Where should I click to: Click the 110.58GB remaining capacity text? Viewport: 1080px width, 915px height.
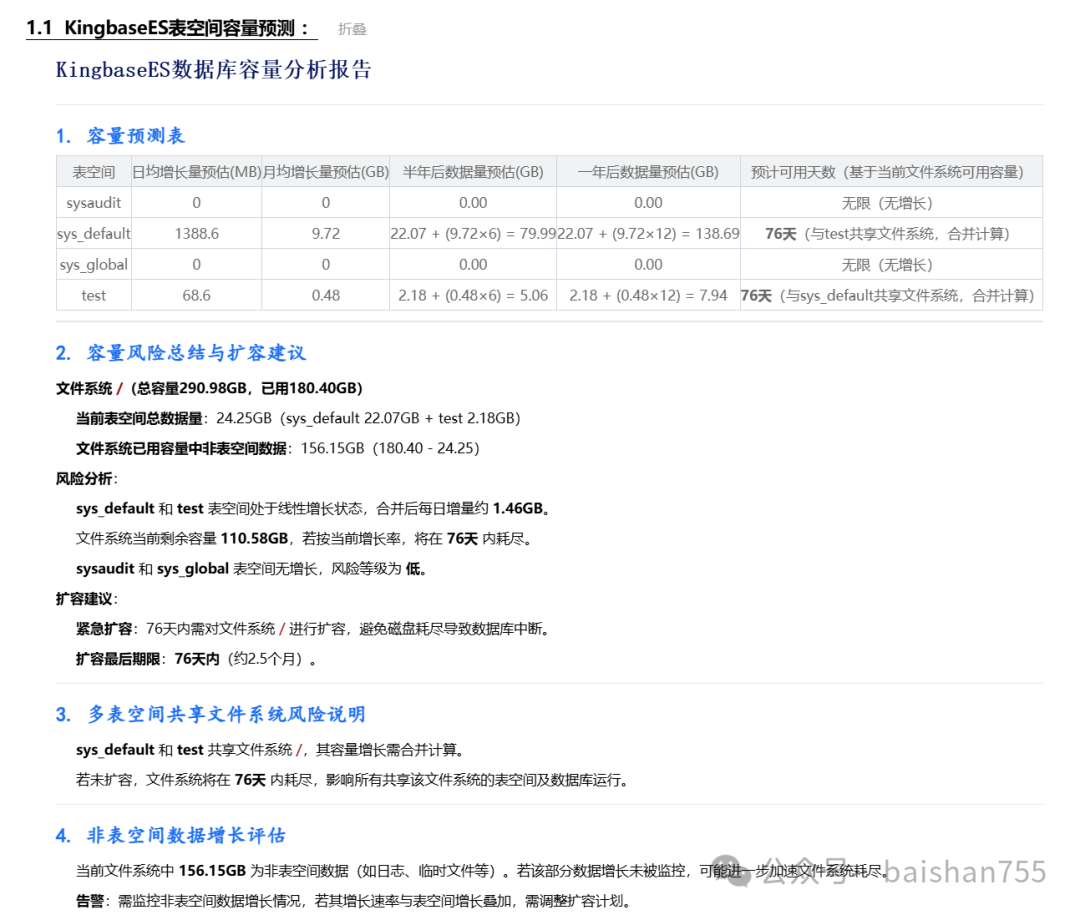(254, 539)
